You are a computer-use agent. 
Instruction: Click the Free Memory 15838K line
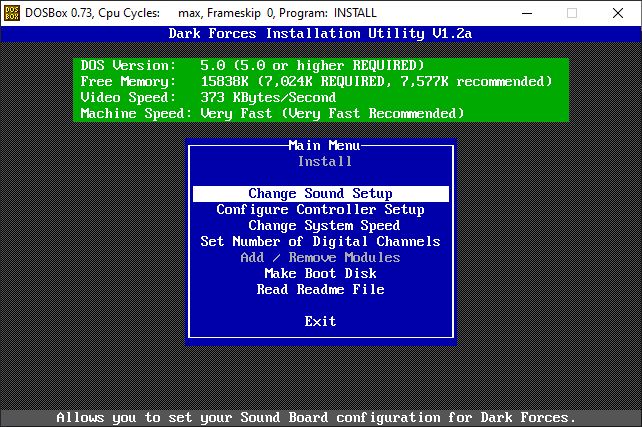[x=316, y=81]
